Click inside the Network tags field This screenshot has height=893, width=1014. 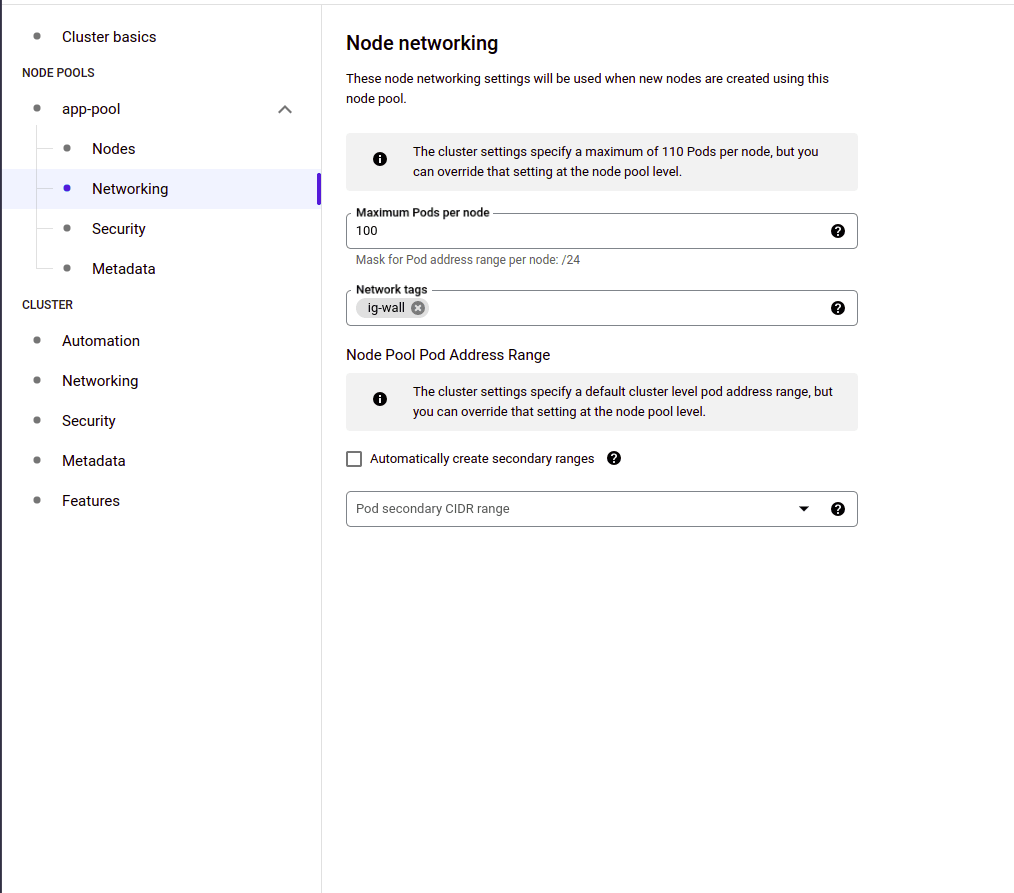click(x=627, y=308)
